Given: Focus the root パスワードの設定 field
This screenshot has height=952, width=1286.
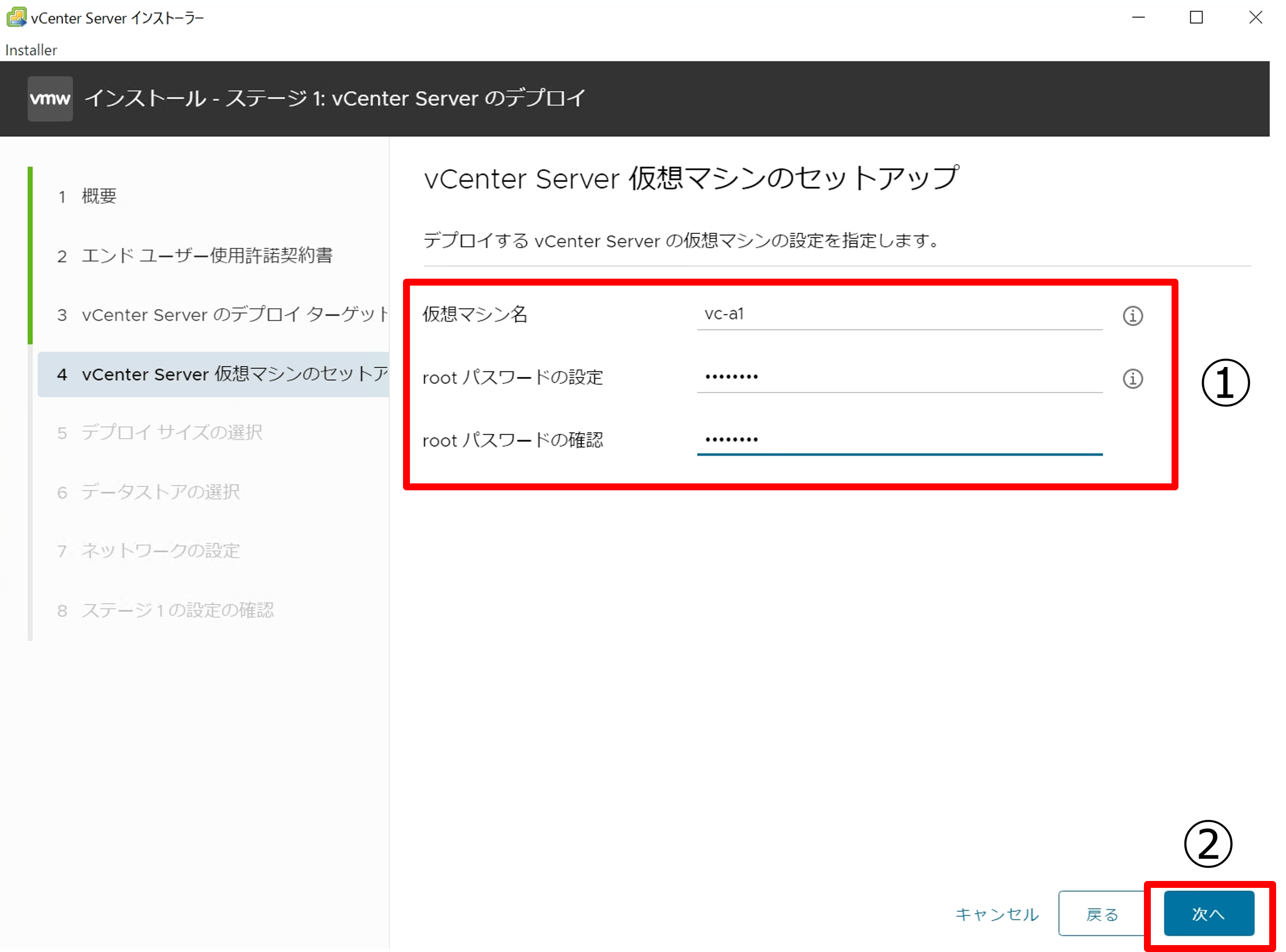Looking at the screenshot, I should 899,377.
